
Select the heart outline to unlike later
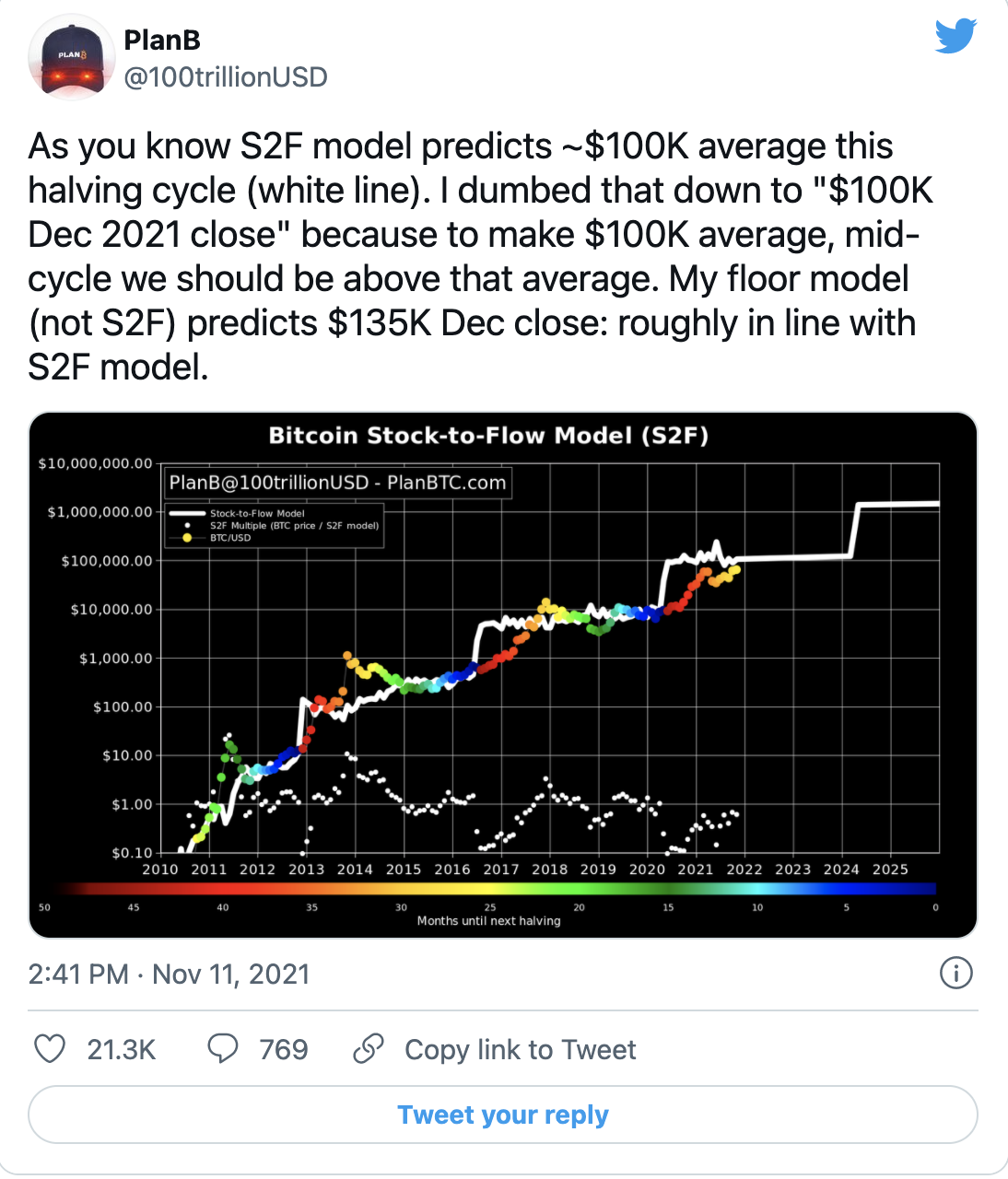click(x=50, y=1048)
